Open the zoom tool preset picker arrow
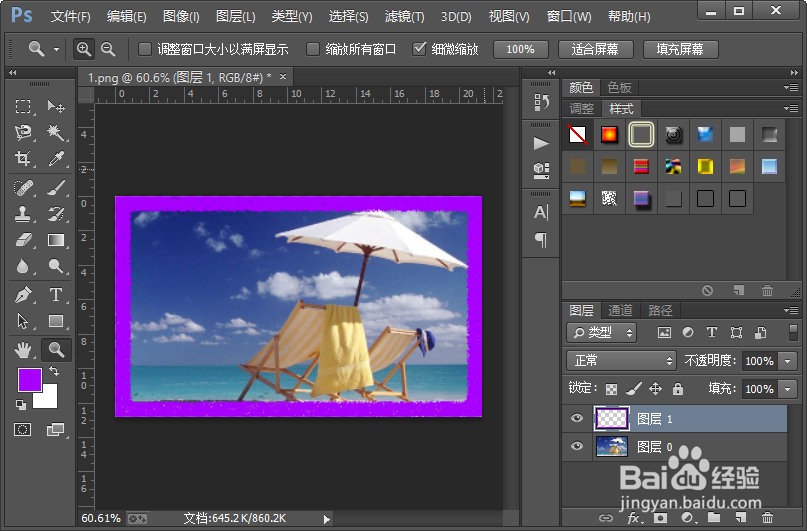Screen dimensions: 807x531 click(56, 49)
